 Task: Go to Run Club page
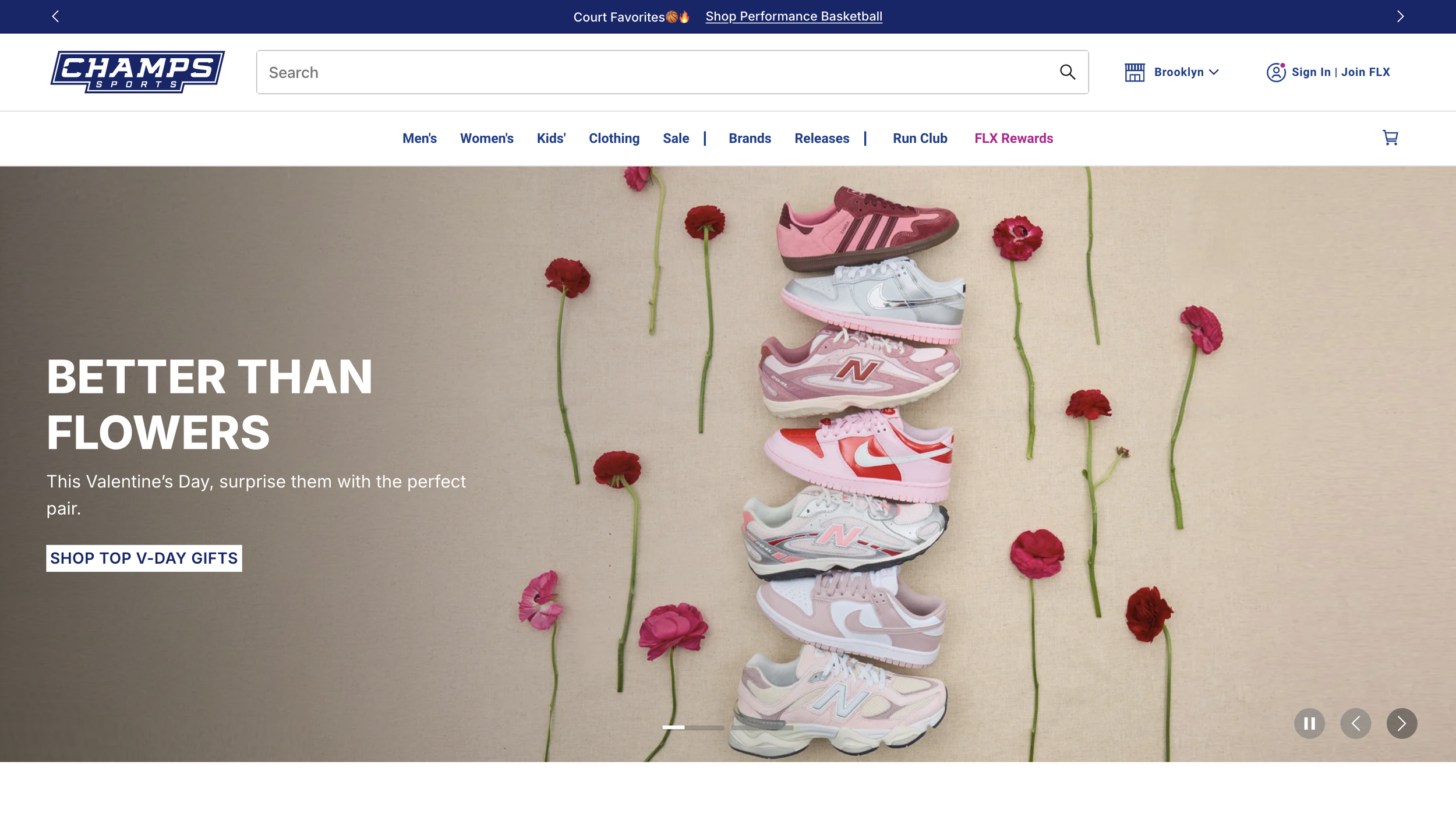(x=920, y=138)
